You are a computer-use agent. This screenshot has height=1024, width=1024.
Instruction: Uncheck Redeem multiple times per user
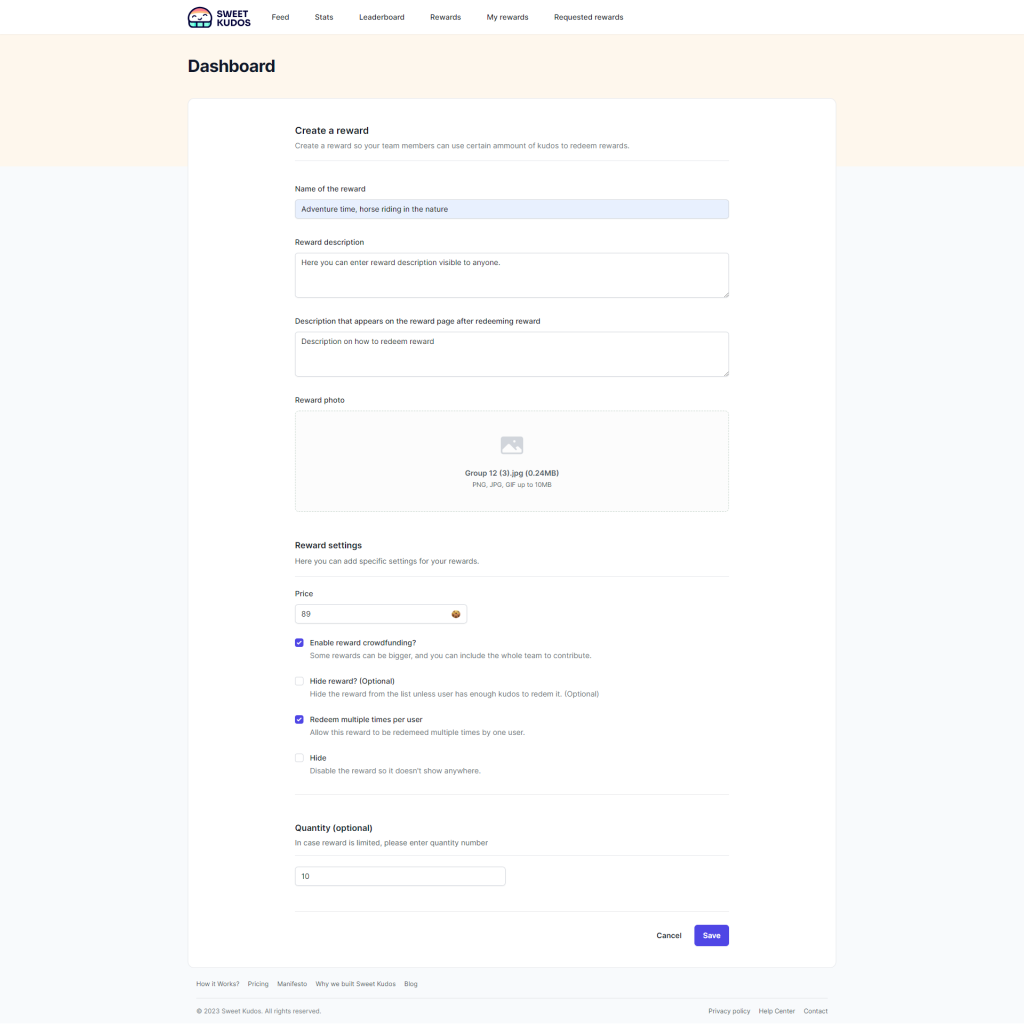[299, 719]
